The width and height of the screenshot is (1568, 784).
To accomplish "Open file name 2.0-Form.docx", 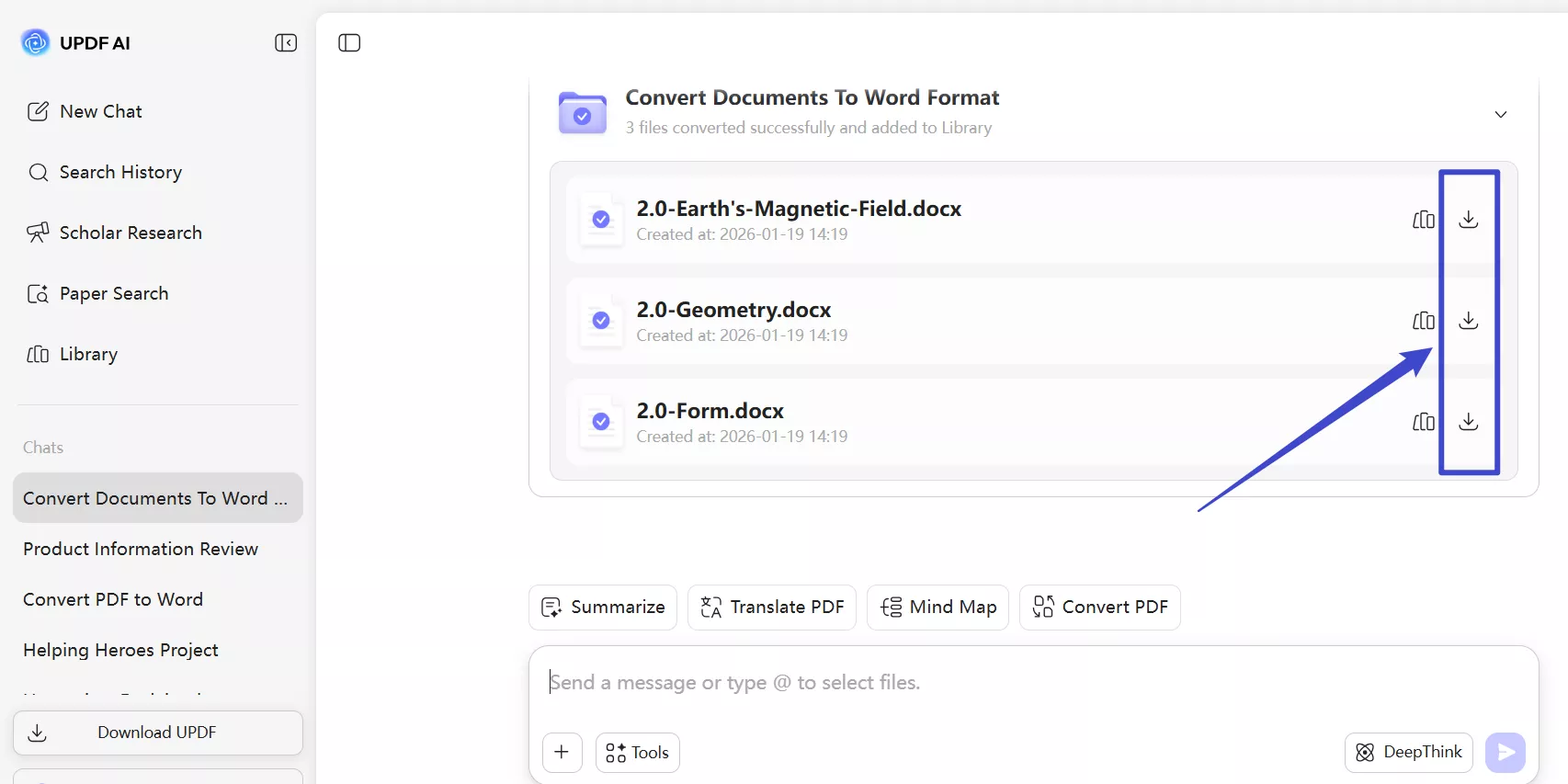I will (x=710, y=411).
